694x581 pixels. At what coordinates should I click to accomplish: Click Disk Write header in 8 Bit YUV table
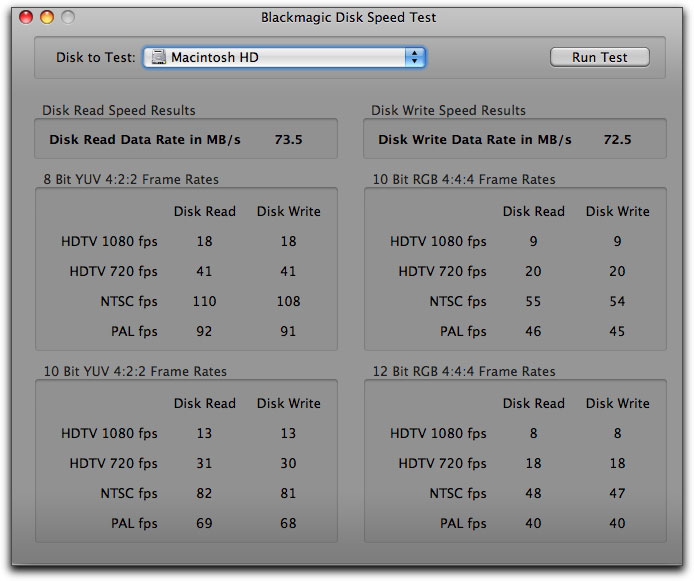point(289,211)
